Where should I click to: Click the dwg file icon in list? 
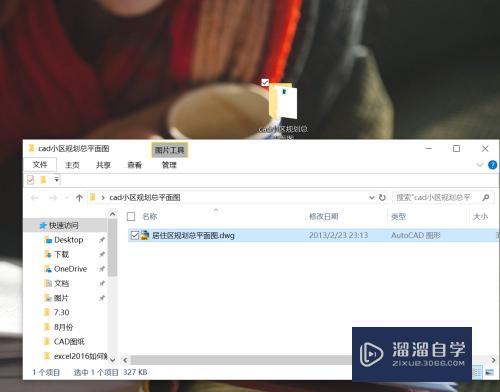pos(145,235)
